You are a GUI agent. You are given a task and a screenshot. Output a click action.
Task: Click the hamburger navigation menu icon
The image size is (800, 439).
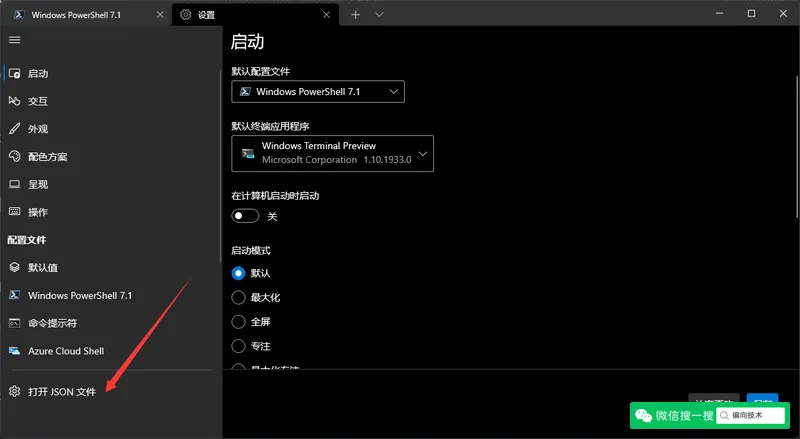click(14, 40)
